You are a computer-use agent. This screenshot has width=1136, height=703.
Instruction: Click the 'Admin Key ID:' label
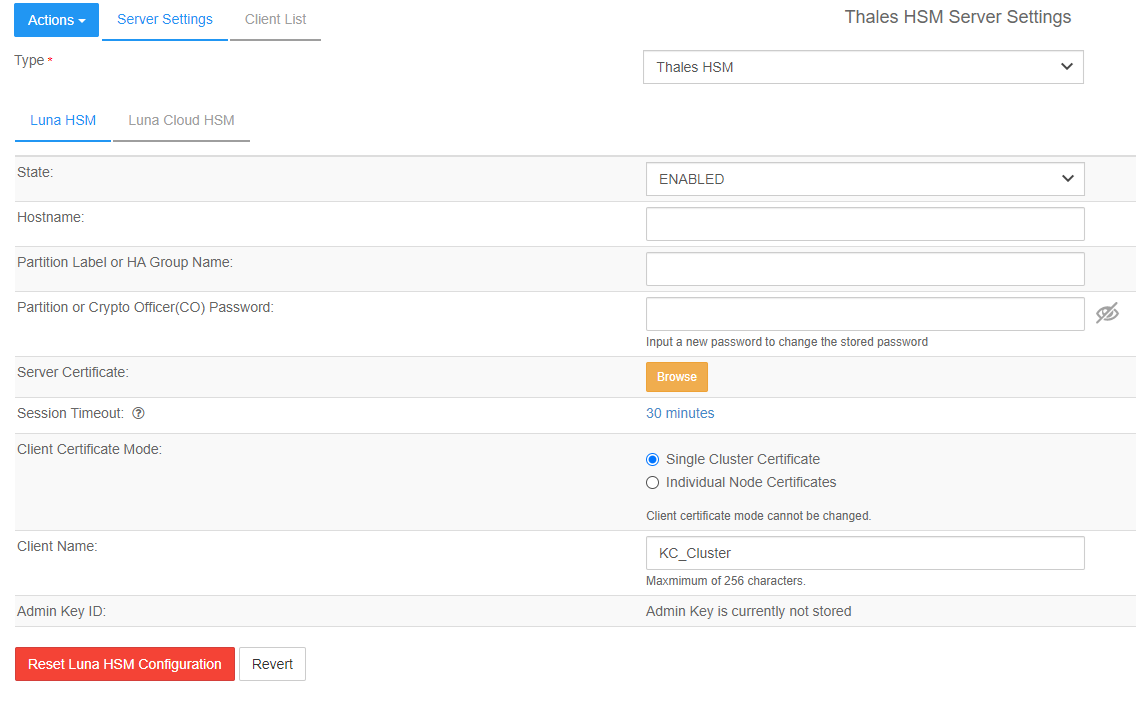pos(62,611)
